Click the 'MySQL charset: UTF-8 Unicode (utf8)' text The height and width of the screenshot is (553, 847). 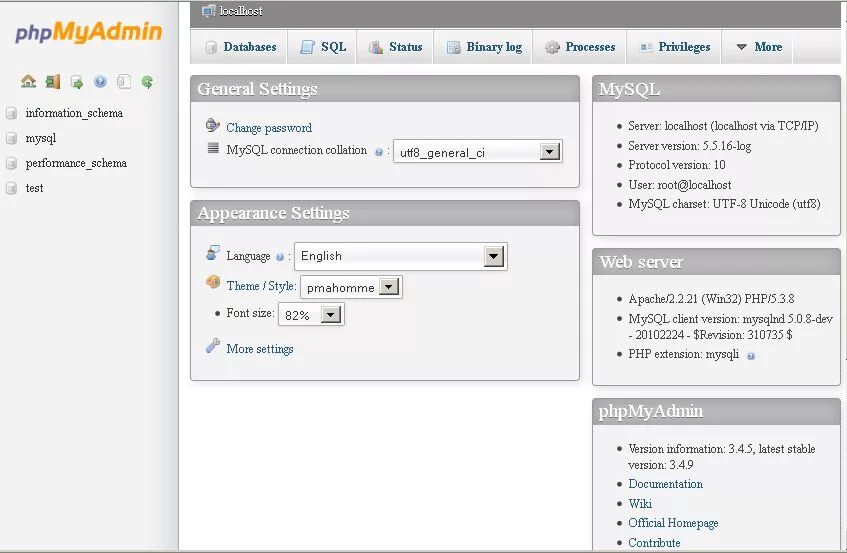point(724,204)
